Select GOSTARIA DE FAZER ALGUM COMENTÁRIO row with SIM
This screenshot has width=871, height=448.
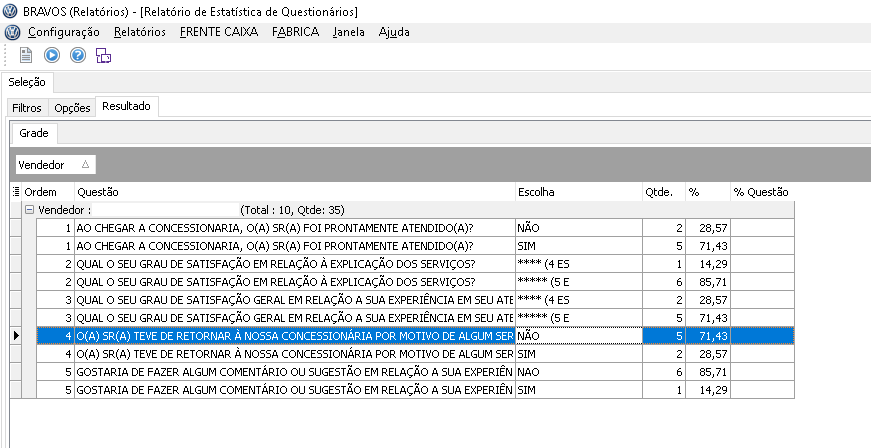[416, 390]
